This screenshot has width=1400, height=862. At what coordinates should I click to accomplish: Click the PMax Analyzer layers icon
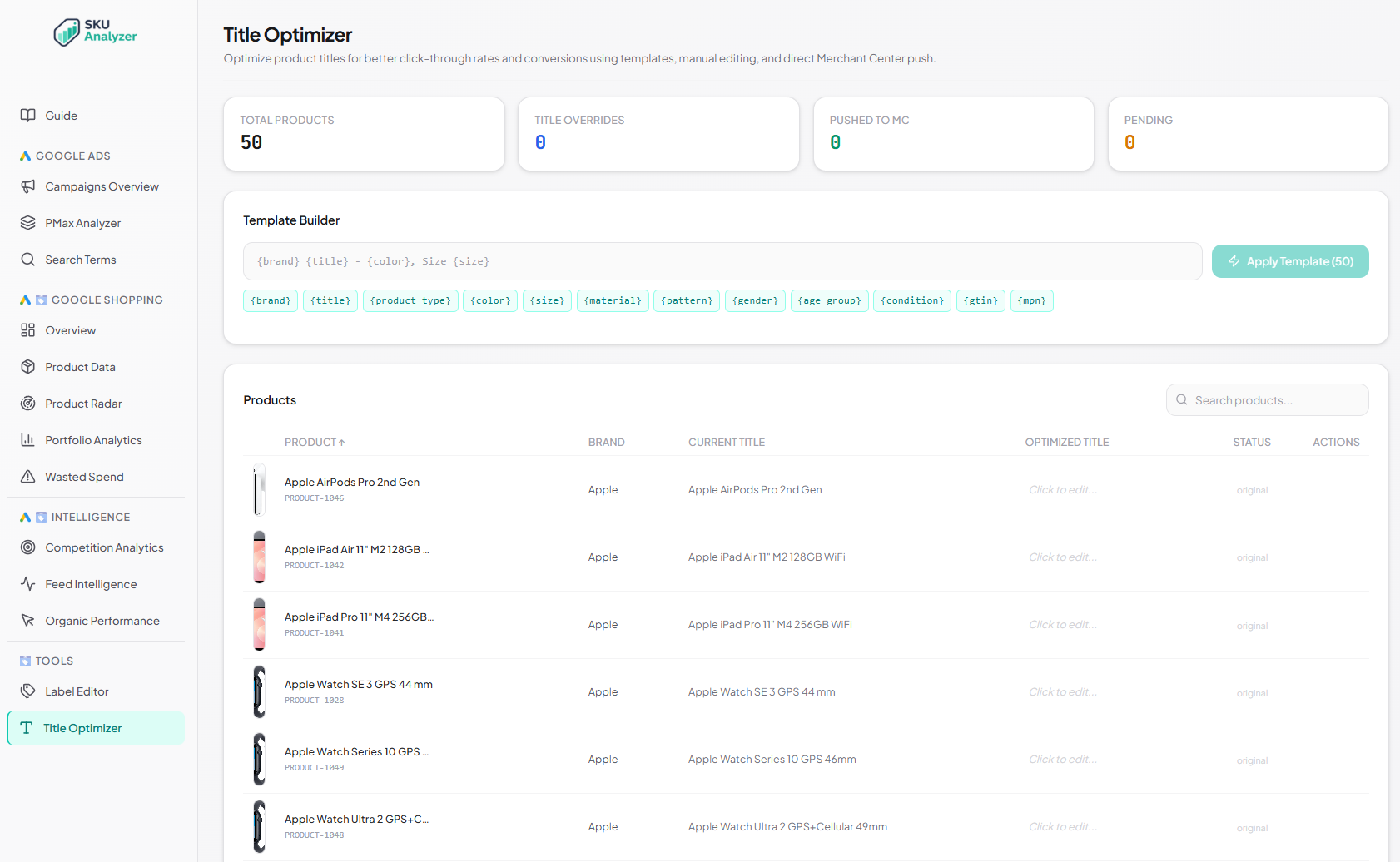click(27, 222)
